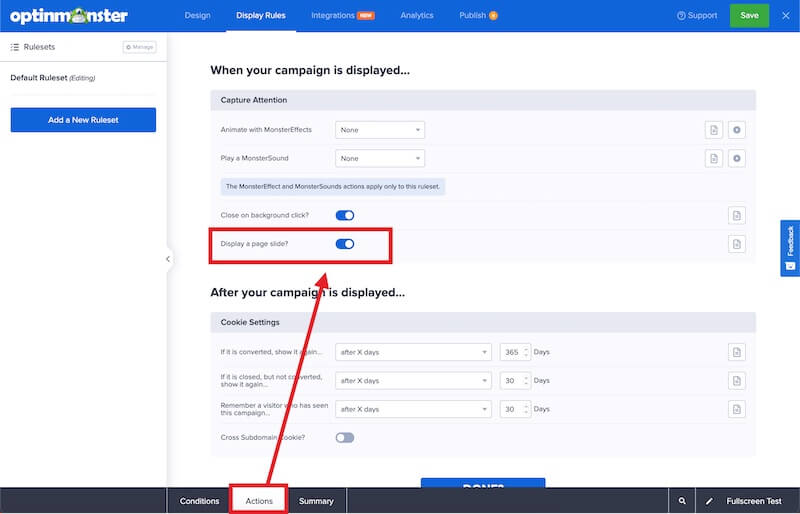Open Animate with MonsterEffects dropdown

pyautogui.click(x=380, y=130)
